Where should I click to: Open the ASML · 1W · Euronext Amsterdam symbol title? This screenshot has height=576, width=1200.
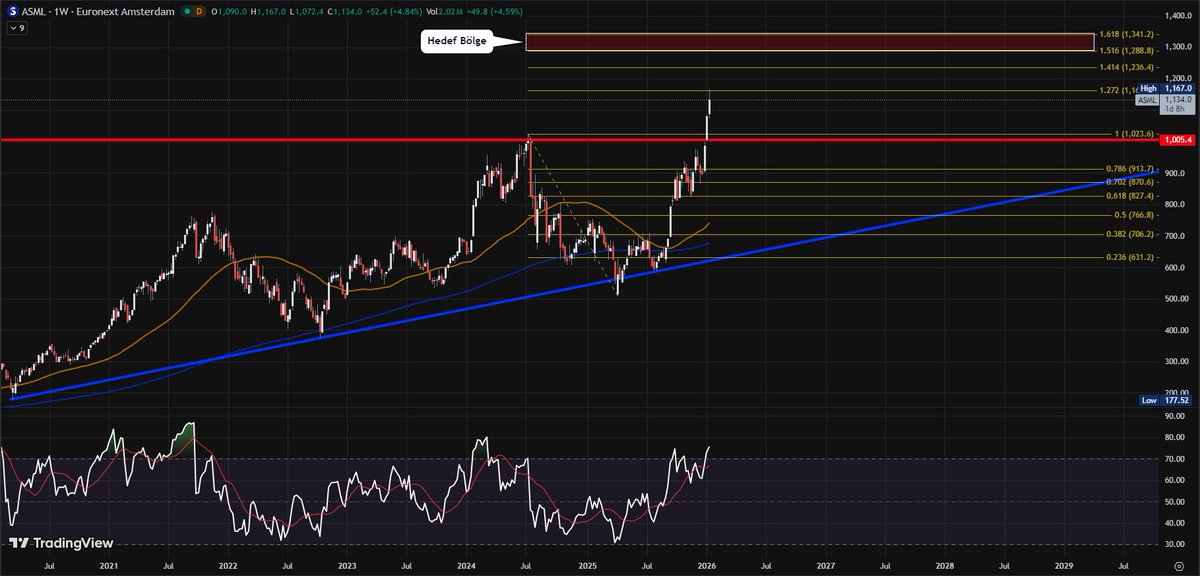[x=97, y=11]
